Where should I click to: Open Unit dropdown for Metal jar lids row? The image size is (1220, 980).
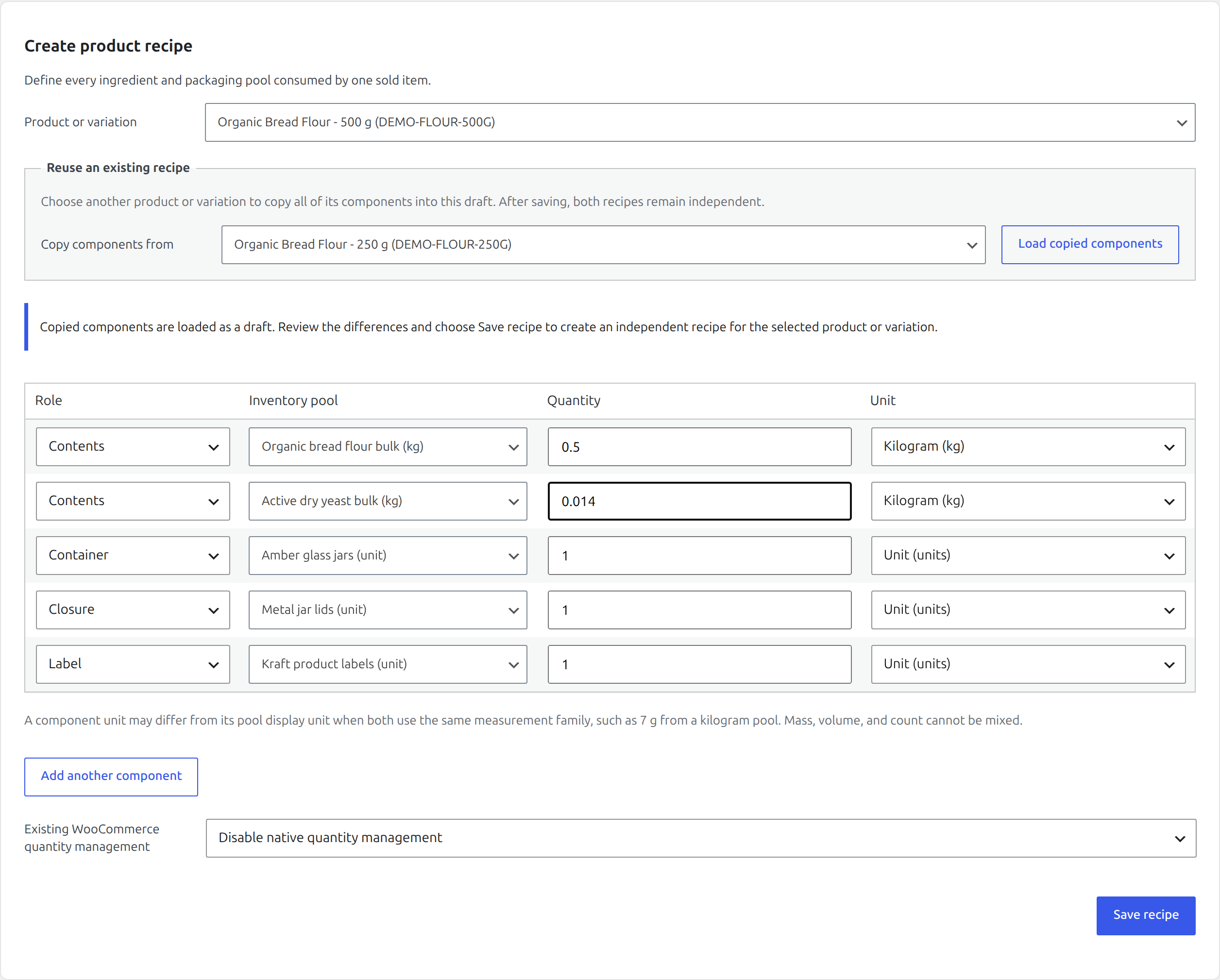pyautogui.click(x=1028, y=609)
